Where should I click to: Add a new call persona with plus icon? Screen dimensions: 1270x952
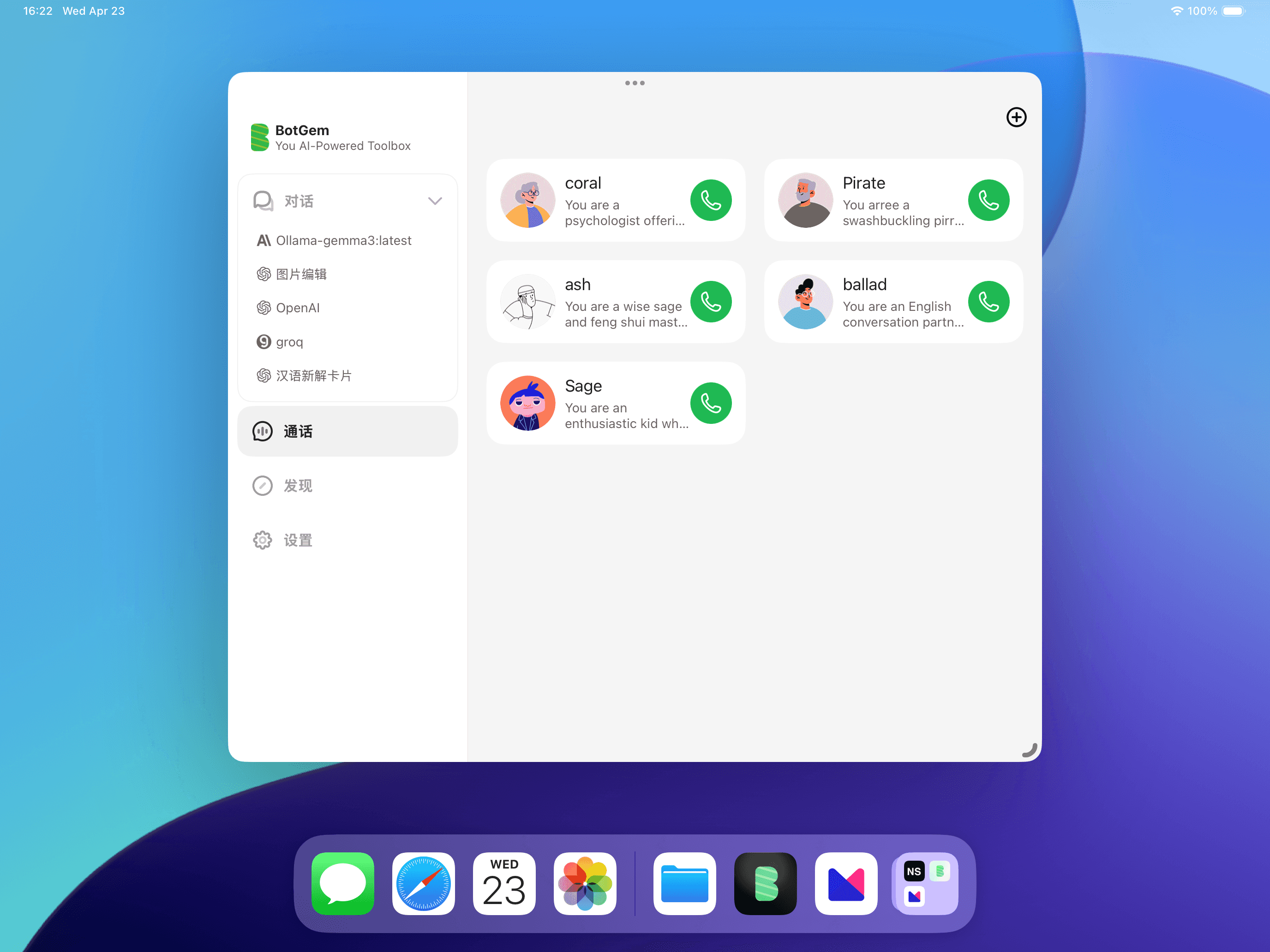(1016, 117)
